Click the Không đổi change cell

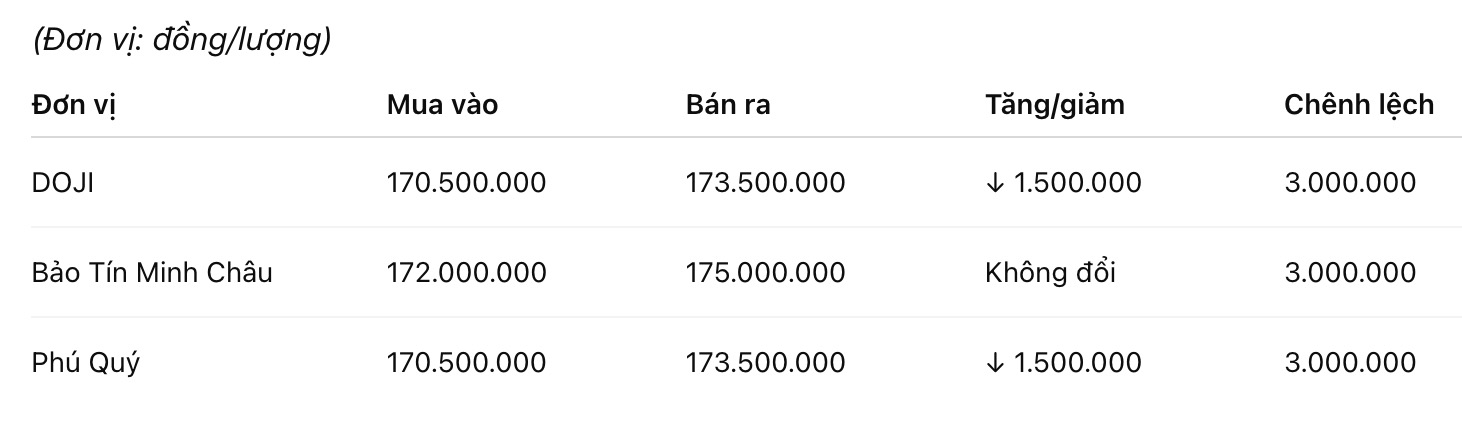(1050, 273)
